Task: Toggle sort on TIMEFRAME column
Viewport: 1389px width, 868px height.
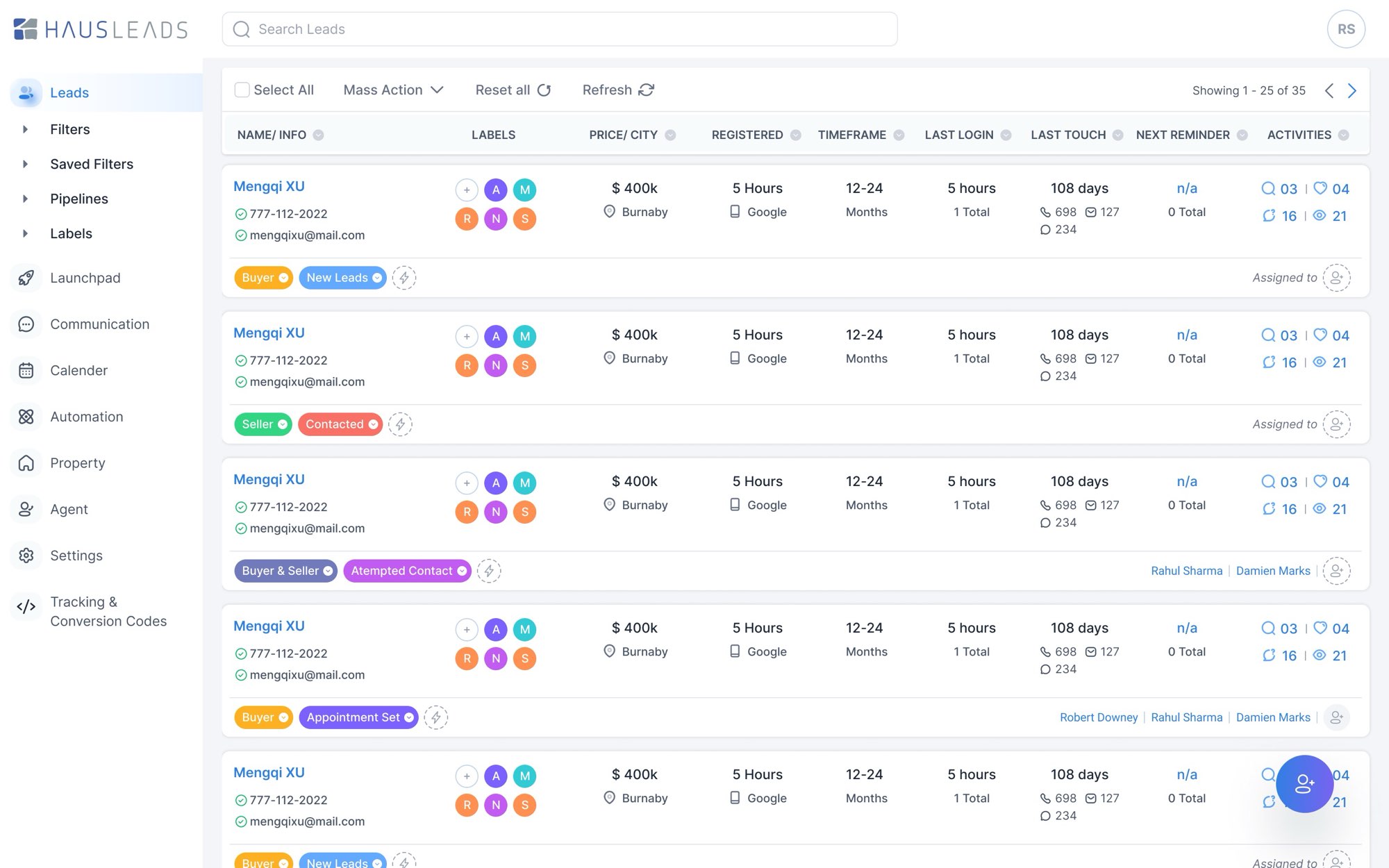Action: point(899,135)
